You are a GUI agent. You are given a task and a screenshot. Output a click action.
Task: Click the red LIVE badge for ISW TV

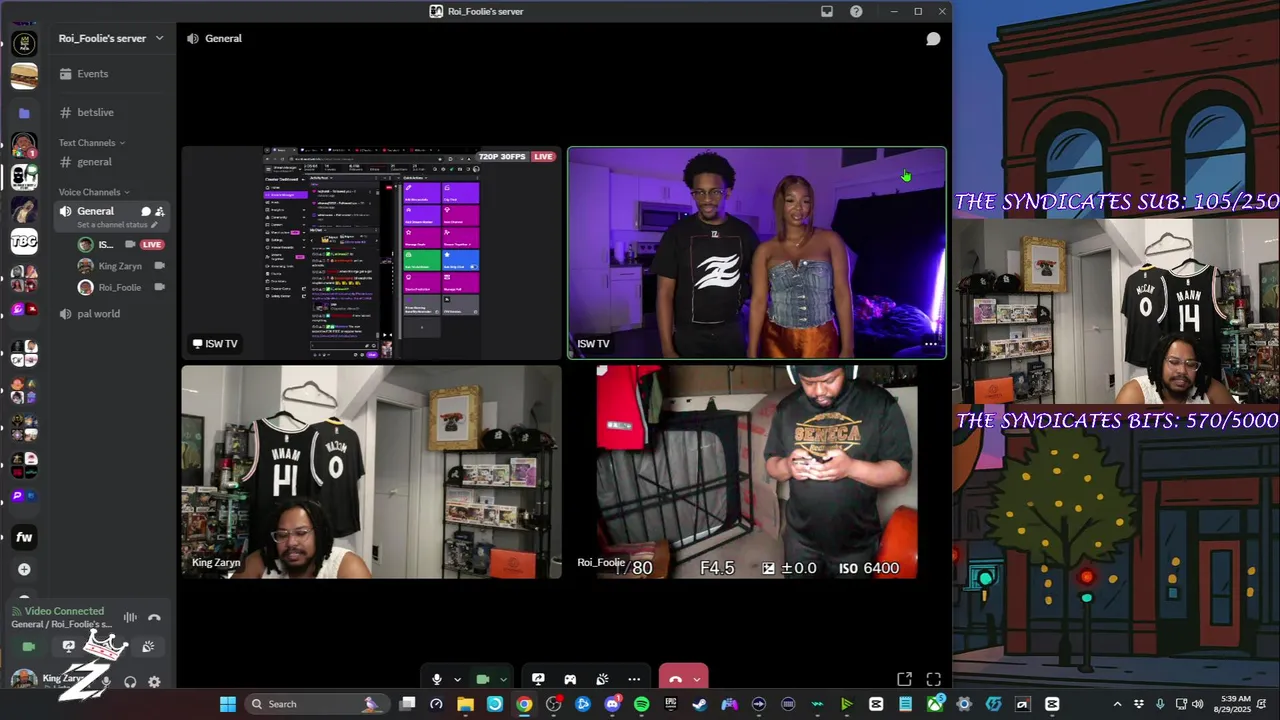152,245
